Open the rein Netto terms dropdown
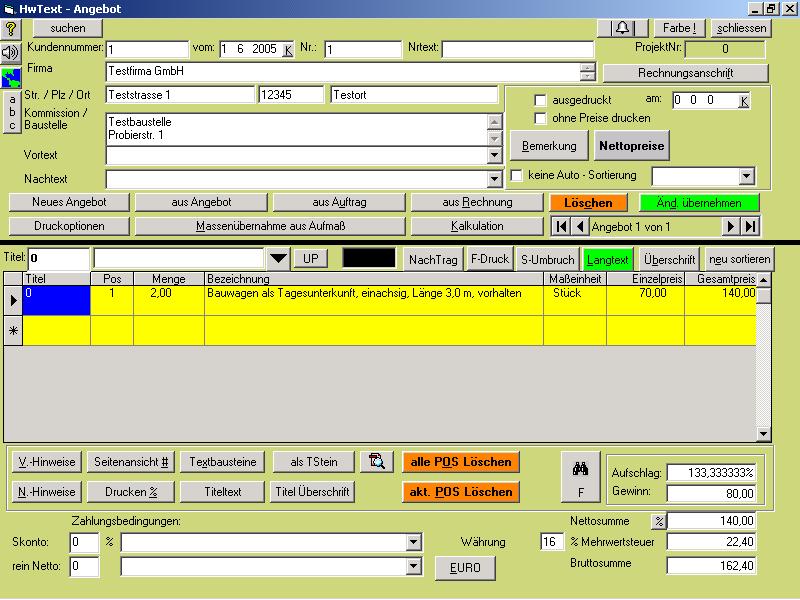The image size is (800, 600). (x=414, y=566)
